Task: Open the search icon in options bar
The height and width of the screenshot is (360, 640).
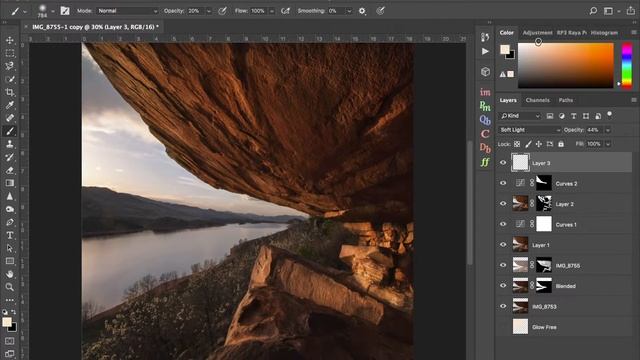Action: click(593, 11)
